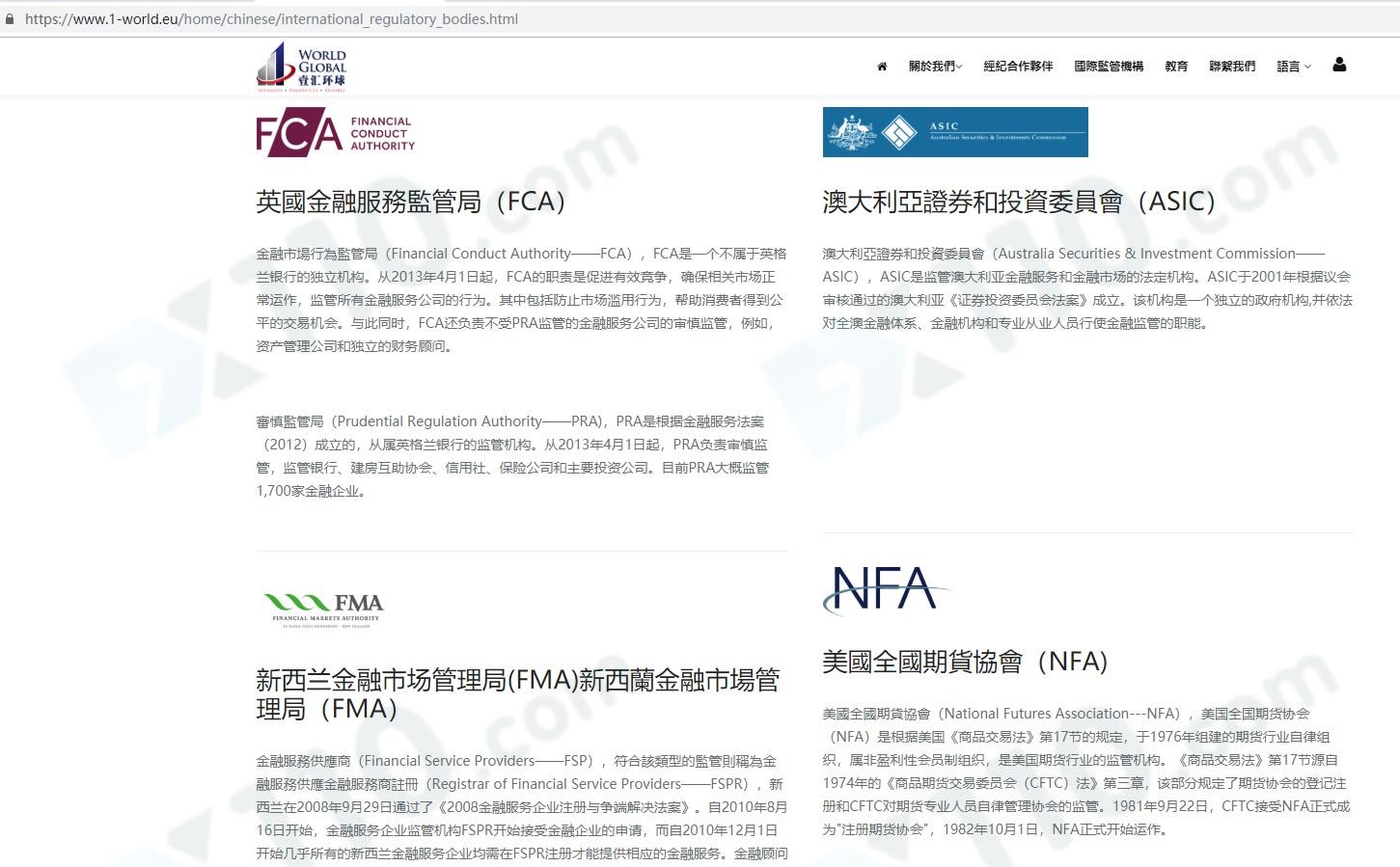Expand the 語言 language dropdown
The width and height of the screenshot is (1400, 867).
1294,67
